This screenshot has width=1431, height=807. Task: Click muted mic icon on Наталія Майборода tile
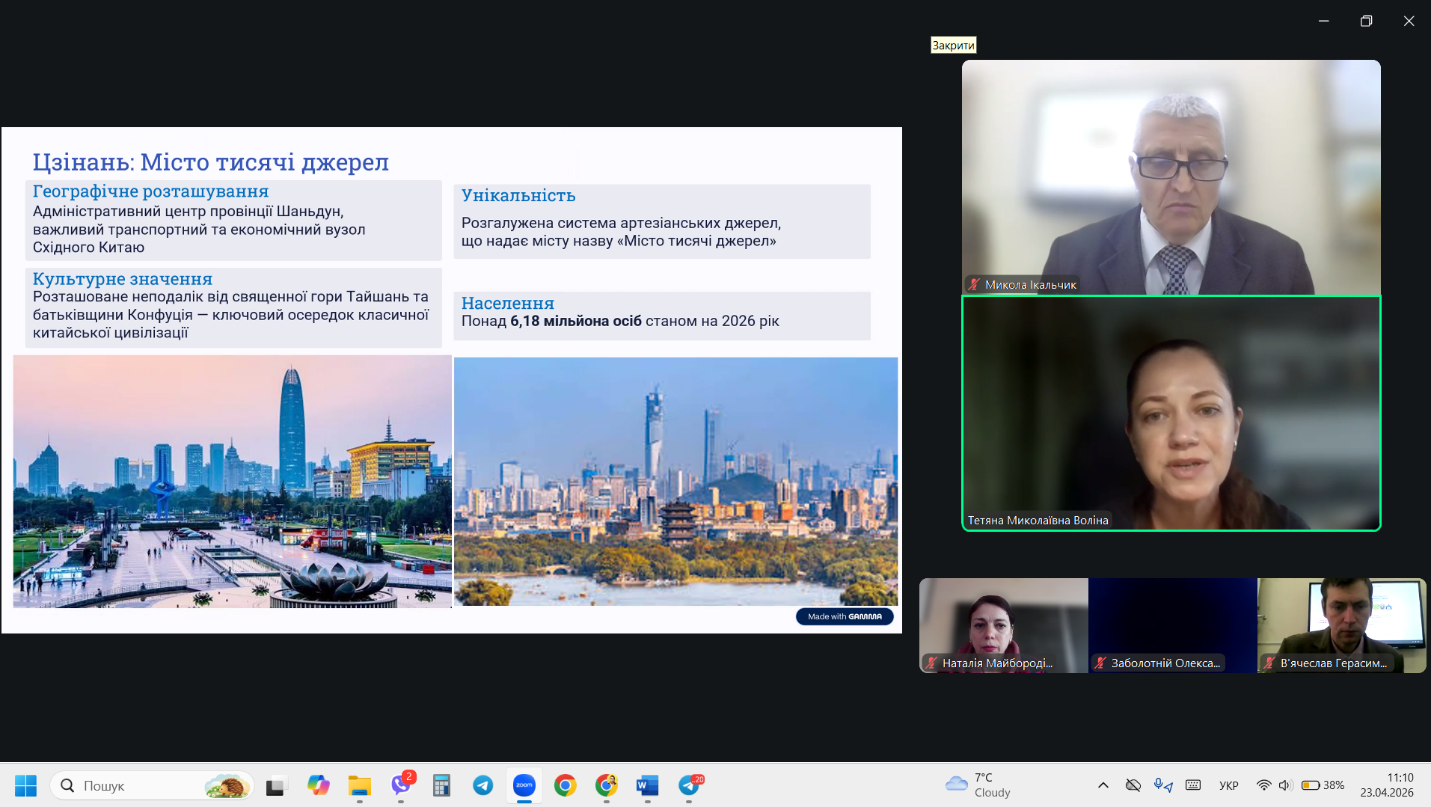tap(931, 663)
